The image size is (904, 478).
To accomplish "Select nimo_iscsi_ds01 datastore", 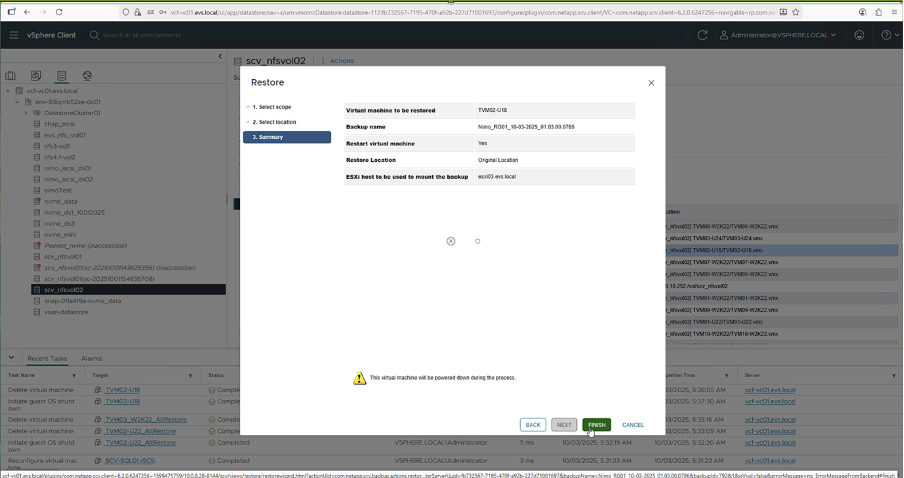I will [67, 168].
